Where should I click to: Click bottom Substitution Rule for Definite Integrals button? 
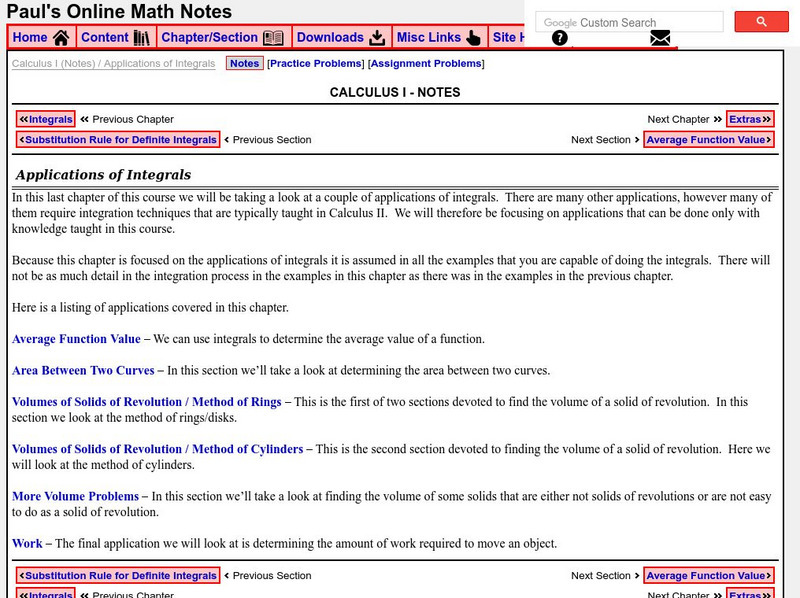pyautogui.click(x=118, y=575)
